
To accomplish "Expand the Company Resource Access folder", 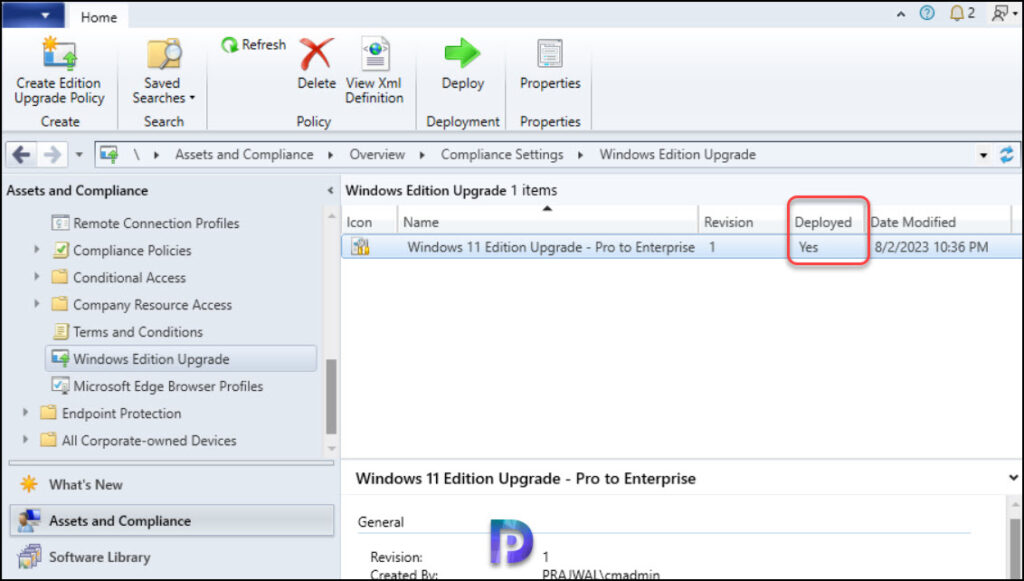I will 37,304.
